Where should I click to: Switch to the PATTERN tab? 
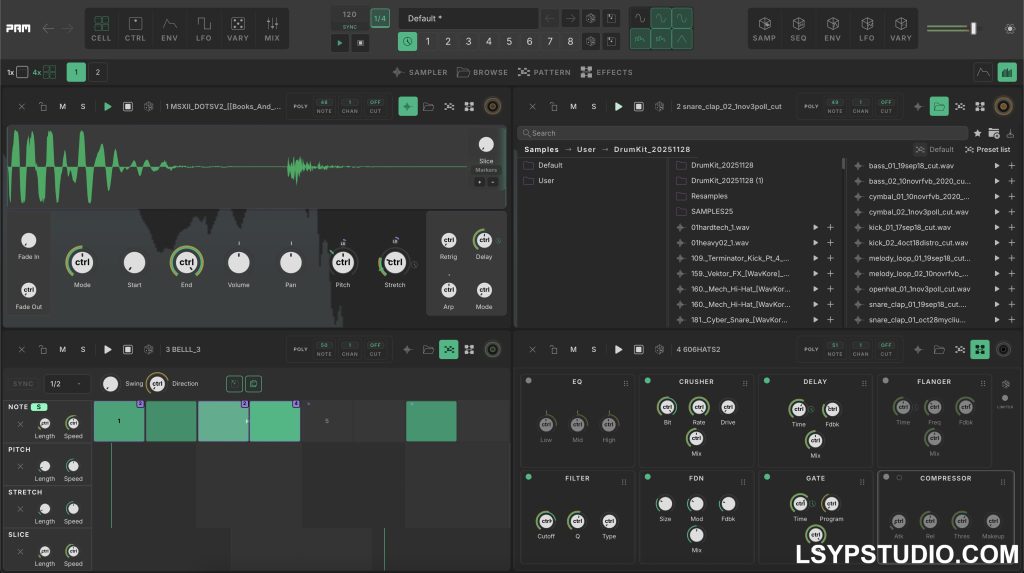[545, 72]
